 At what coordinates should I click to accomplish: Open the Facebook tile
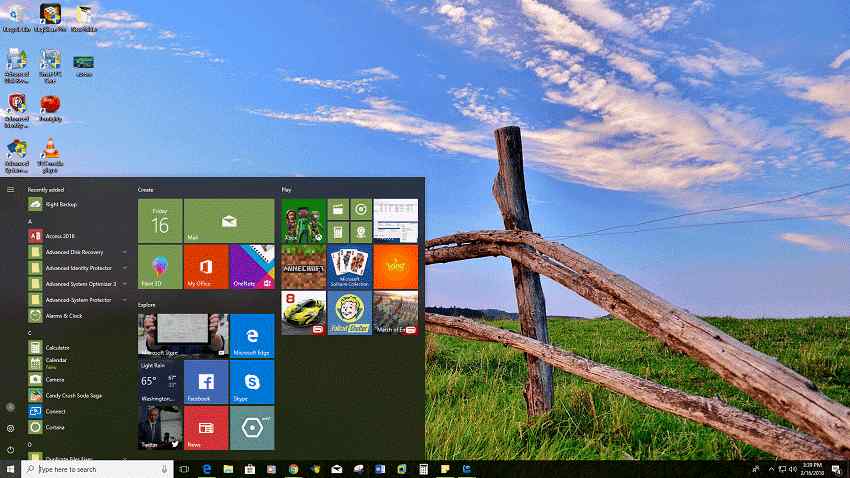point(206,382)
